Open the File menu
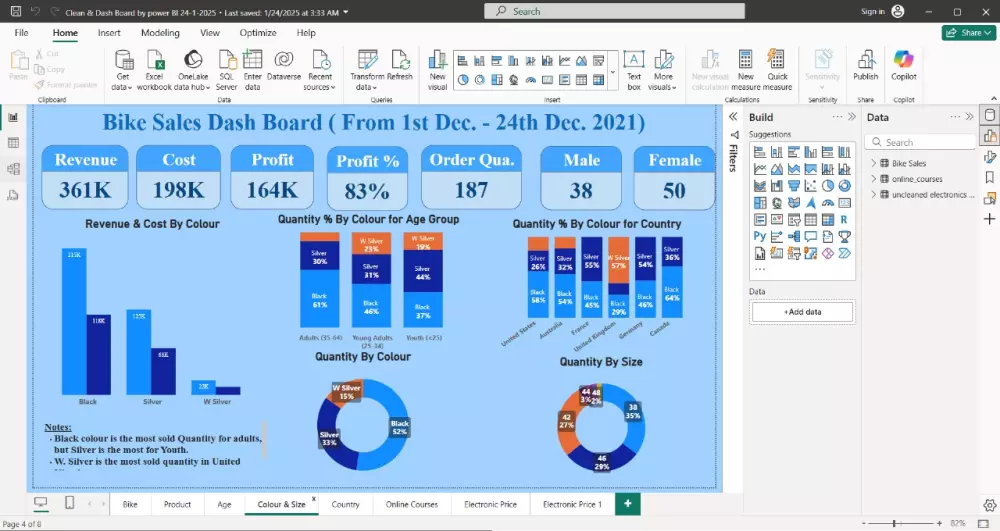The width and height of the screenshot is (1000, 531). click(x=21, y=33)
